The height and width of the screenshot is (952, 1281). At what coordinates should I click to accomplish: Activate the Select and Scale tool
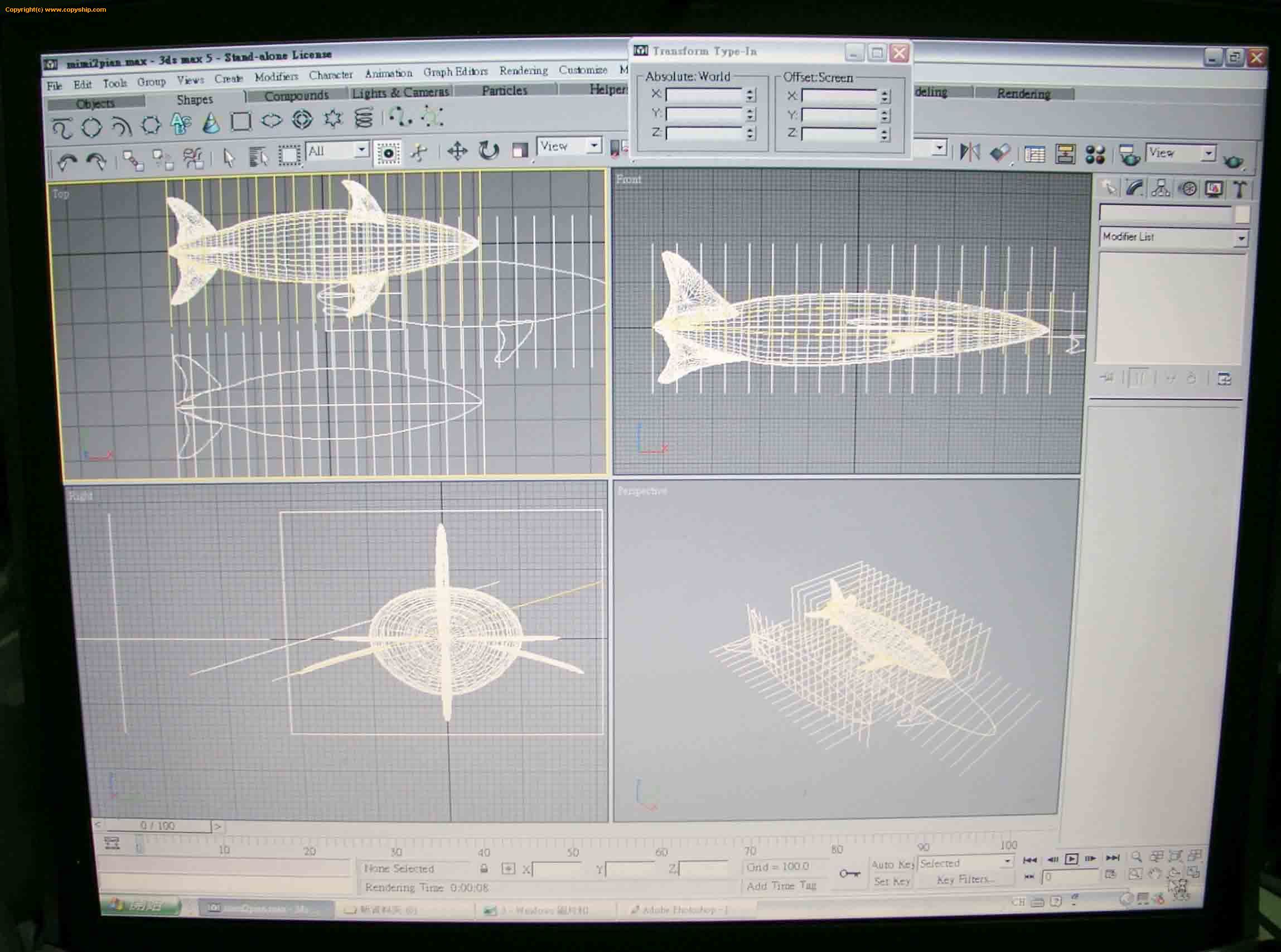click(520, 151)
